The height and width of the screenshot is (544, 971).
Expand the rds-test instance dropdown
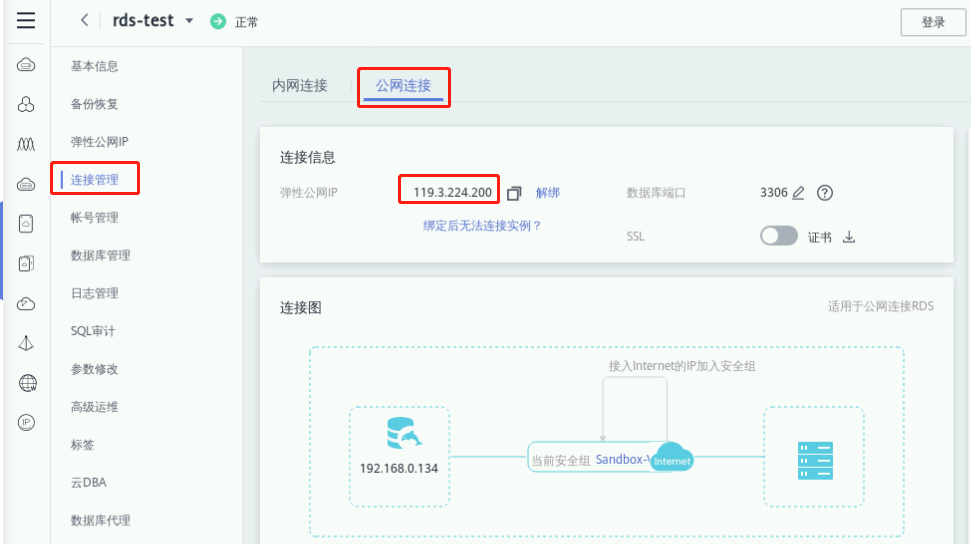(x=189, y=21)
